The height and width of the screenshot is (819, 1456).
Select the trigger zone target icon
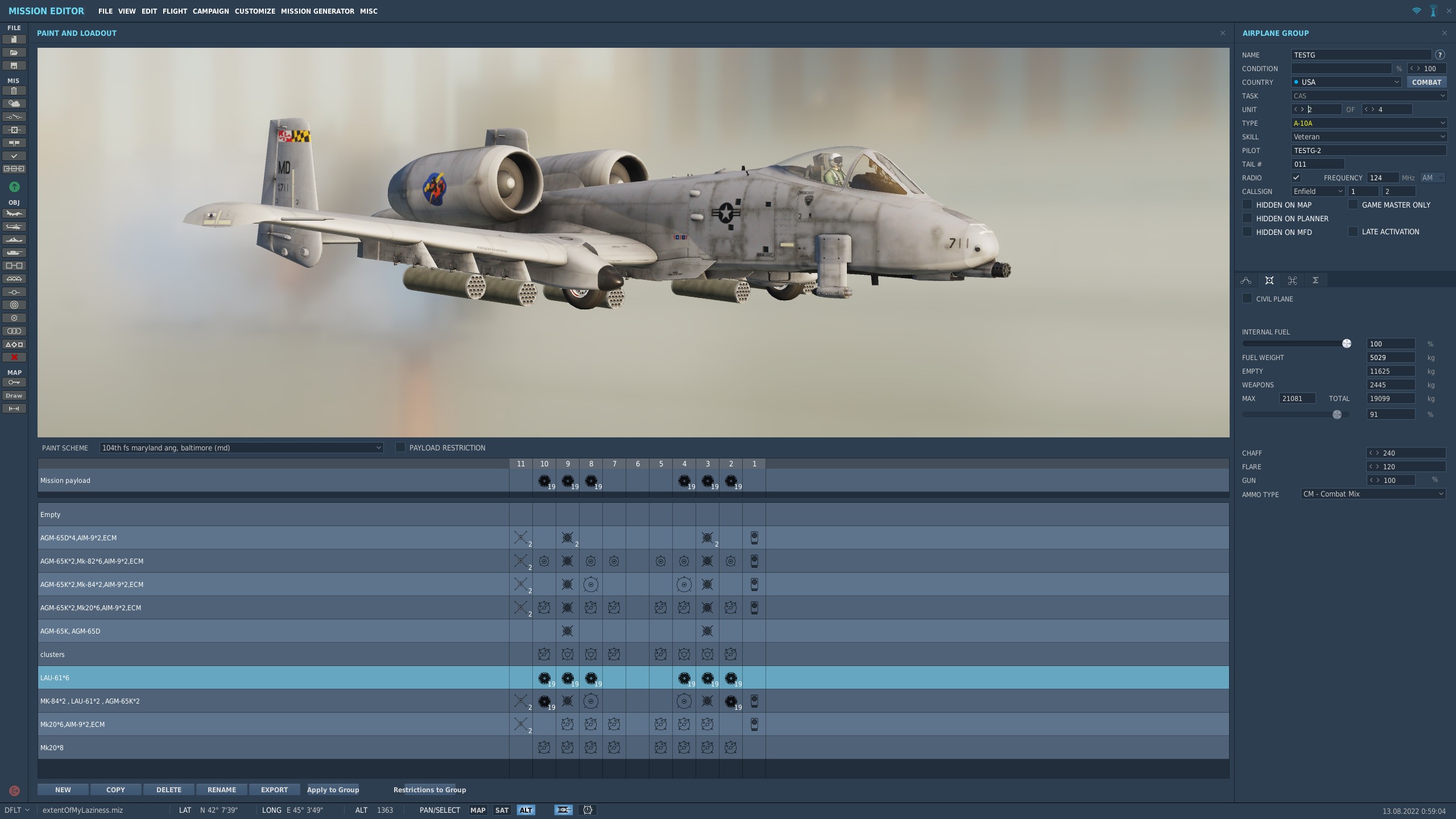click(14, 305)
